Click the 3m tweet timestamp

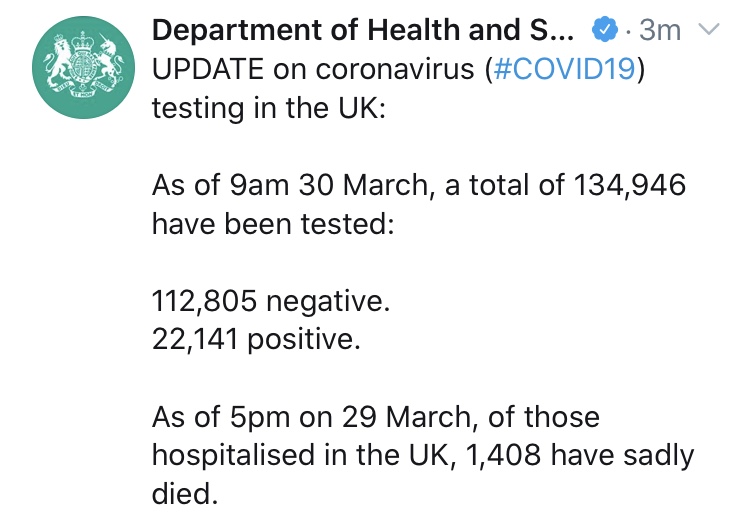(660, 30)
